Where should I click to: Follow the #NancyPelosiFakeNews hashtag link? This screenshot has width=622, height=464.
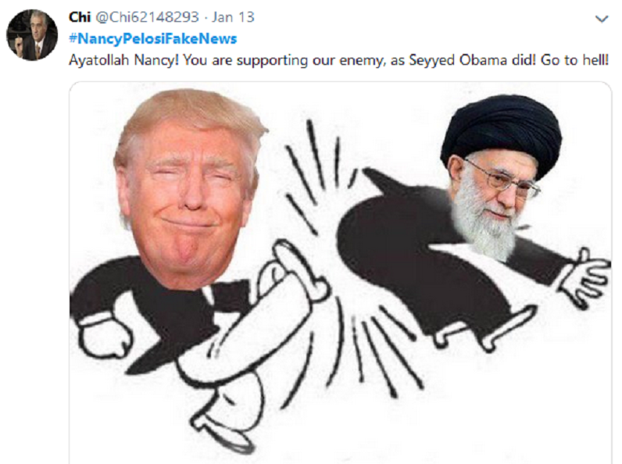(153, 38)
